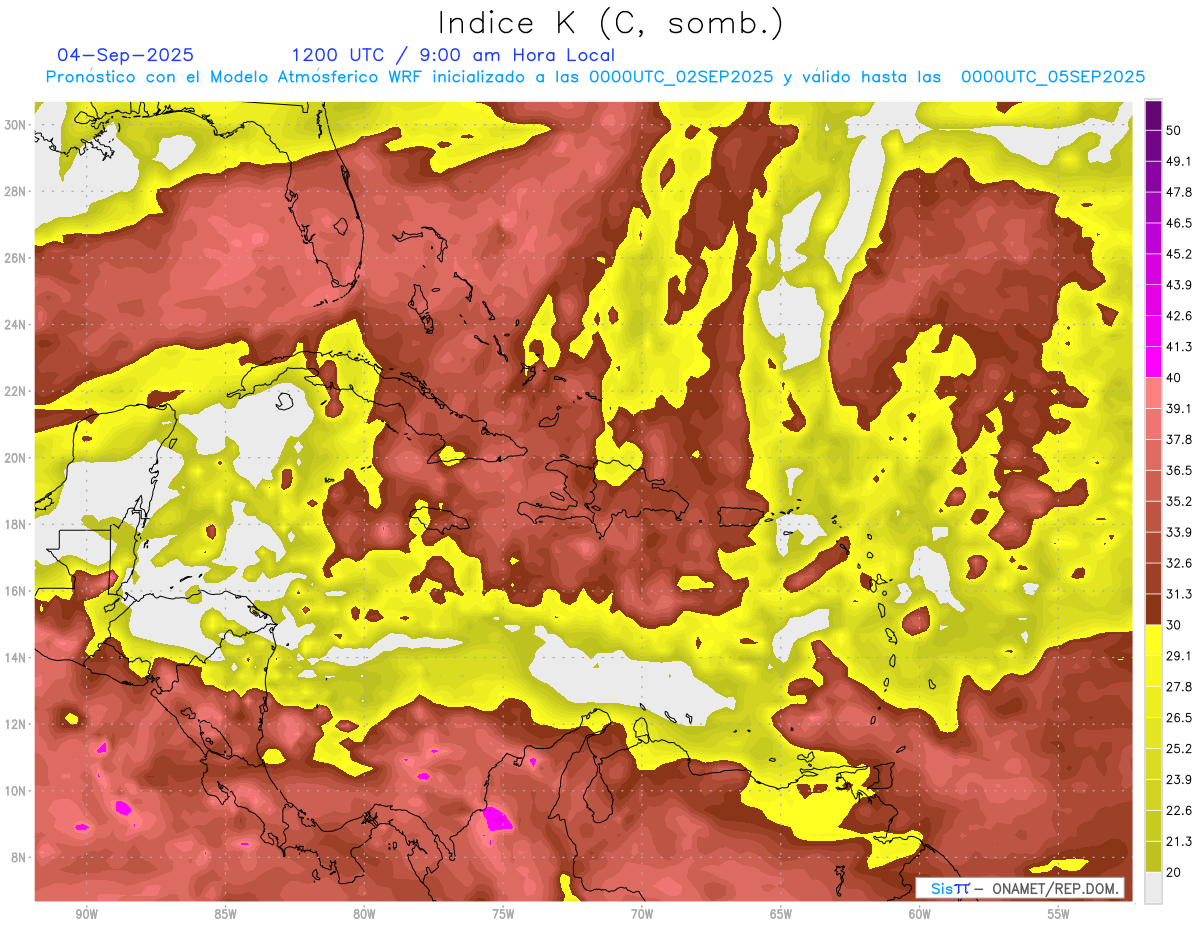Click '1200 UTC / 9:00 am Hora Local'
Image resolution: width=1200 pixels, height=927 pixels.
point(453,55)
